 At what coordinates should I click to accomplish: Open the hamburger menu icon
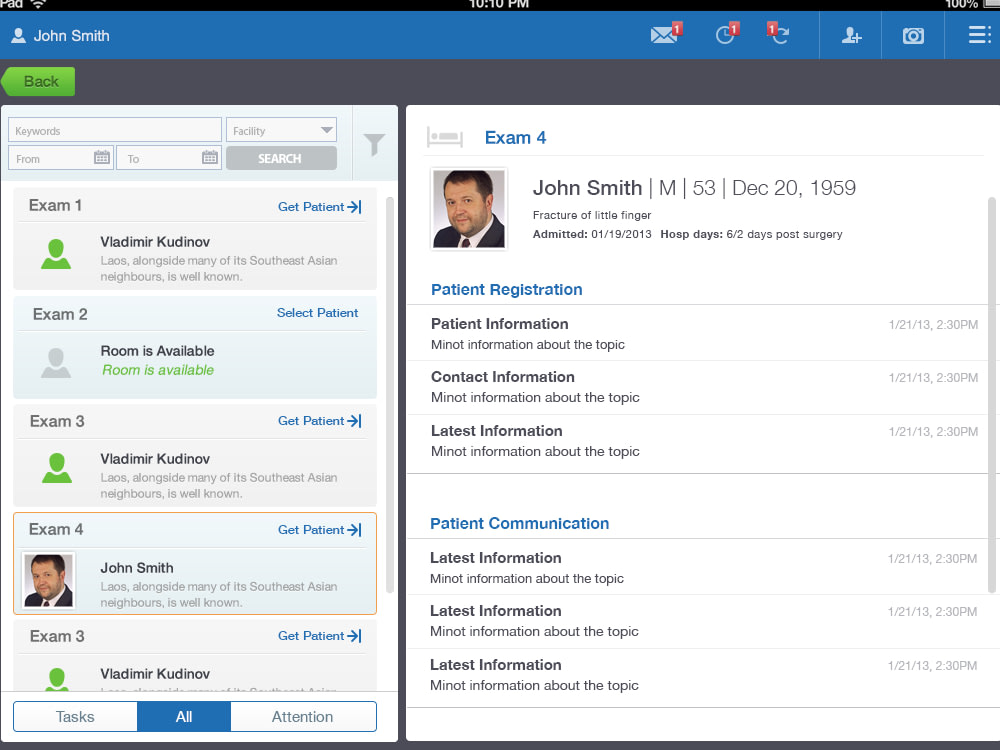[979, 35]
